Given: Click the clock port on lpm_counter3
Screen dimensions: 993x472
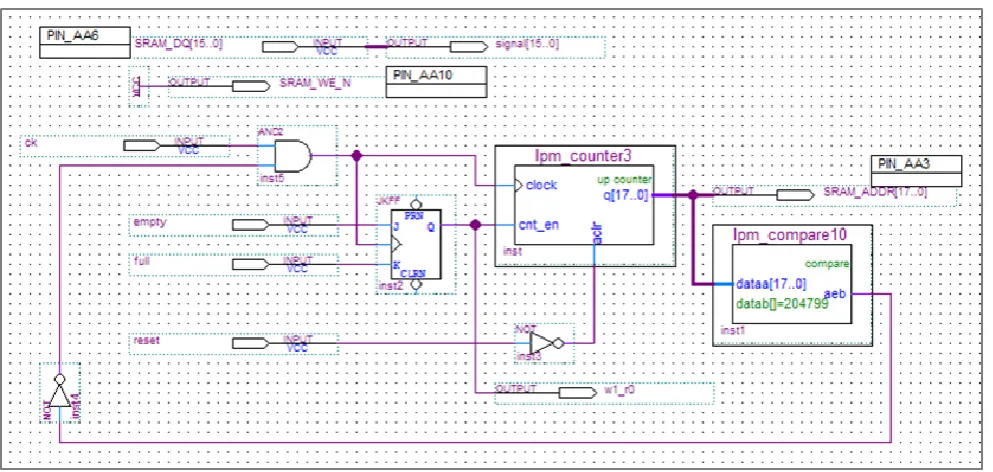Looking at the screenshot, I should pos(541,185).
